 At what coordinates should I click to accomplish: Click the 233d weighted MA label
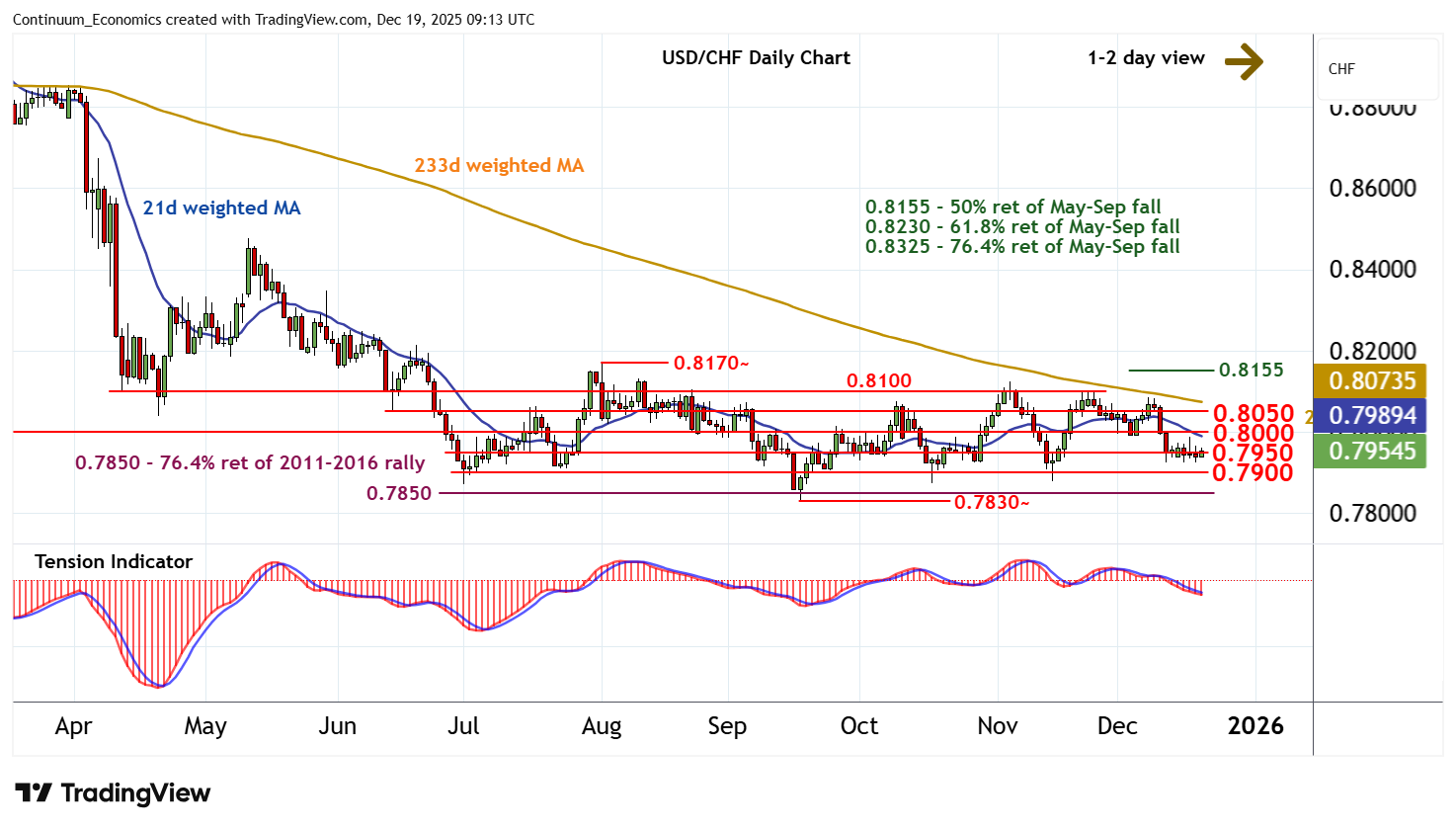pos(499,165)
